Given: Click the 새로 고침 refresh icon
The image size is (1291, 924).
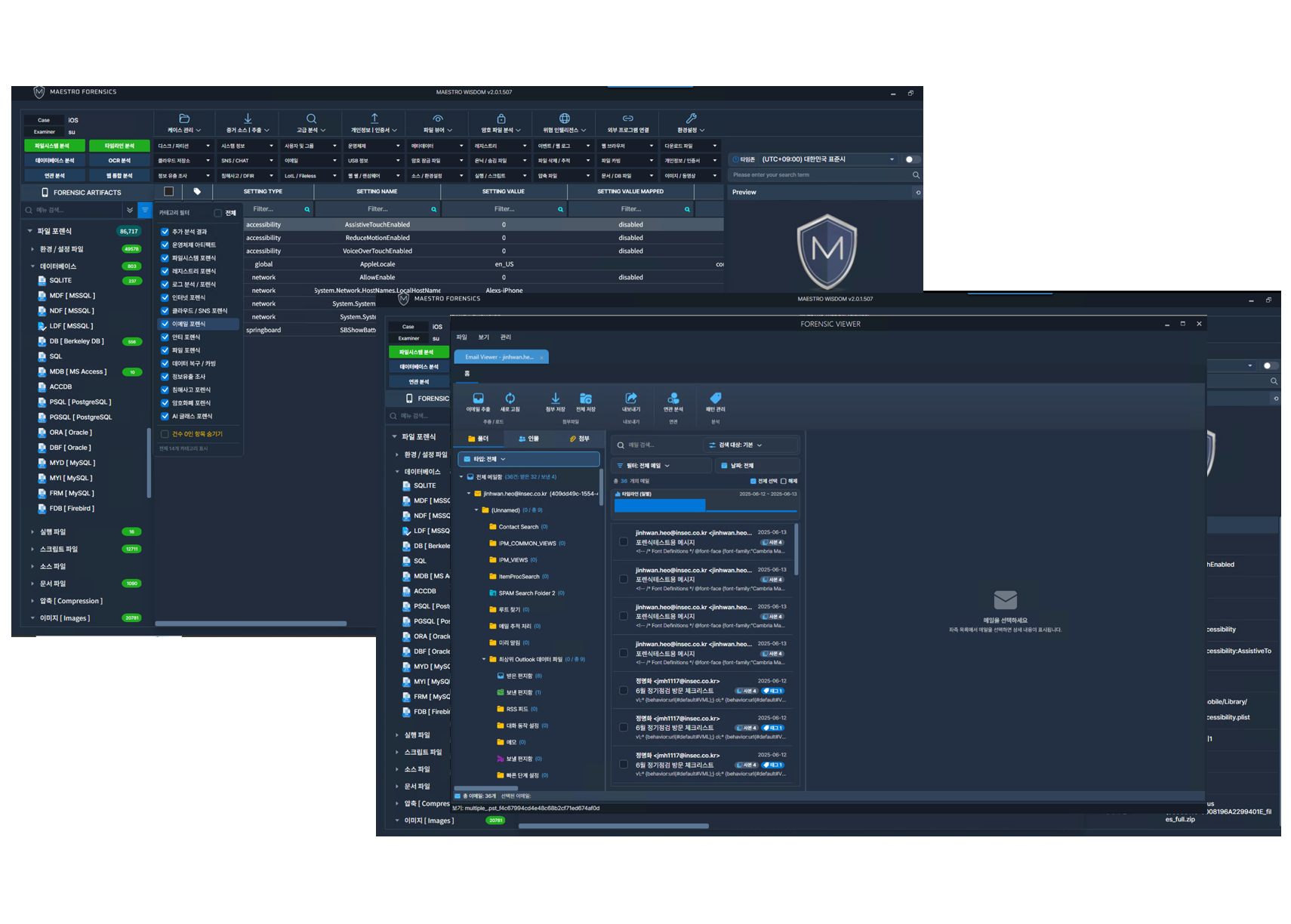Looking at the screenshot, I should point(510,399).
